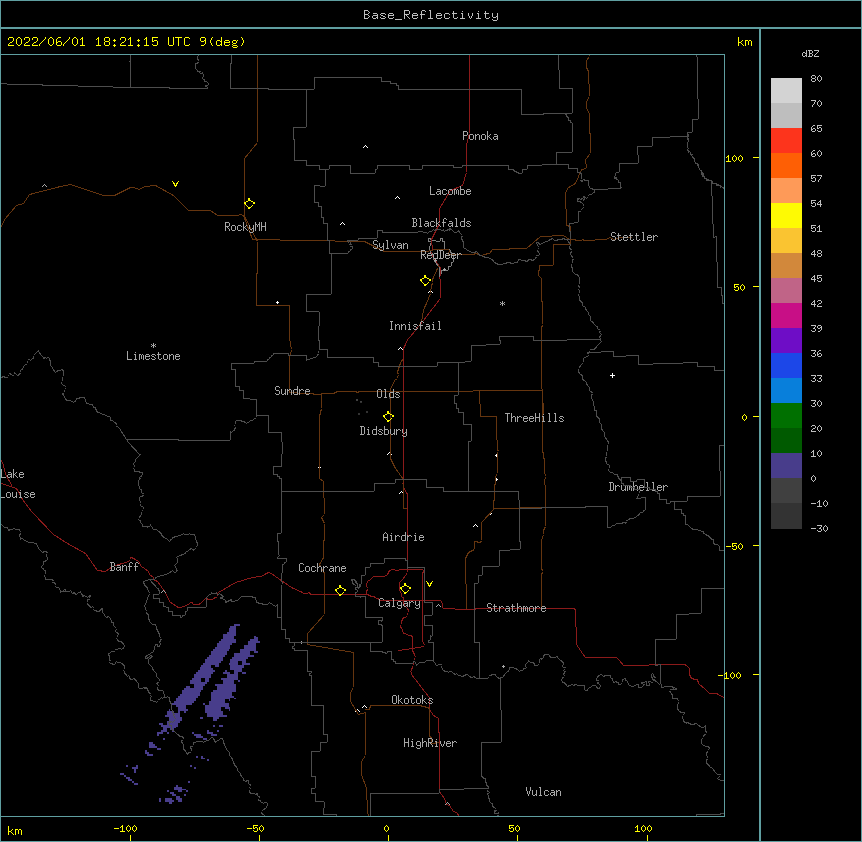The image size is (862, 842).
Task: Click the Didsbury label
Action: pos(384,431)
